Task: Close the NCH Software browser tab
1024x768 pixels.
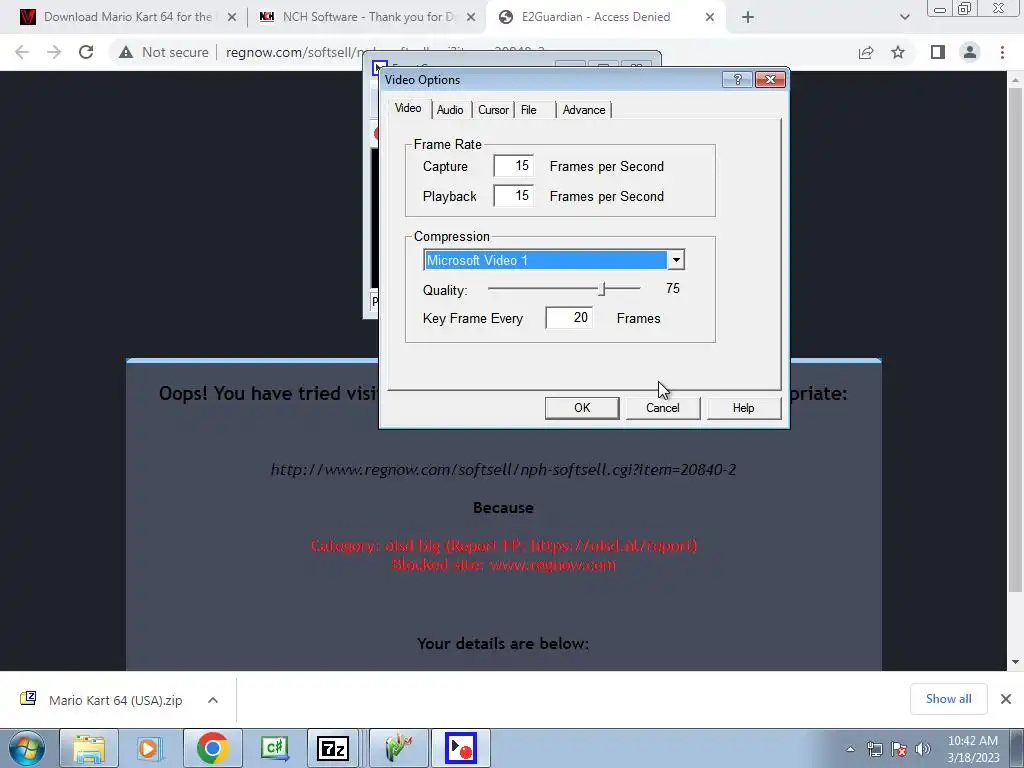Action: pyautogui.click(x=471, y=18)
